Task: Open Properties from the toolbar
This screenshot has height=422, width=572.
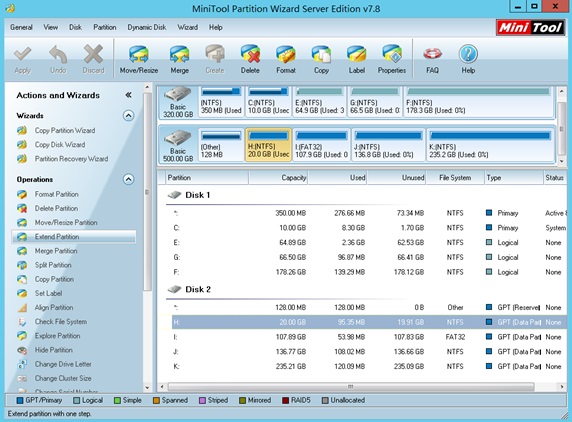Action: [392, 60]
